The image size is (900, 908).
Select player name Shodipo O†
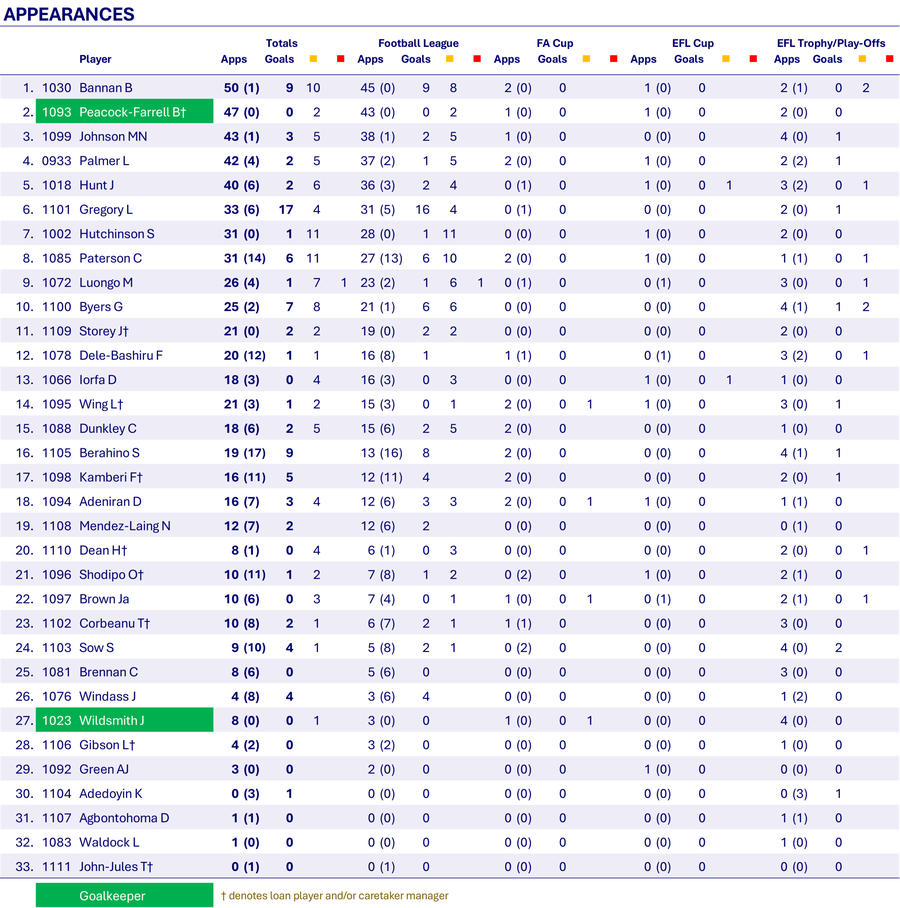[111, 574]
